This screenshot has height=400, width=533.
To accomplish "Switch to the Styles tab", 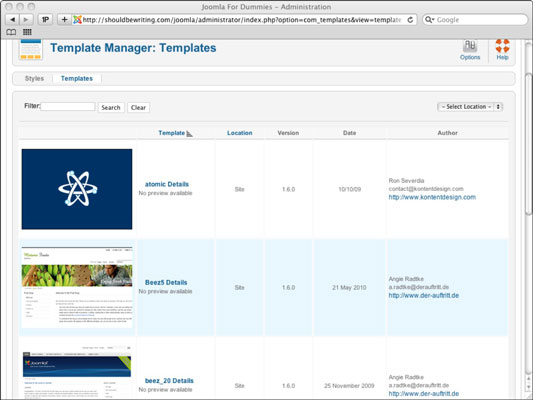I will (x=34, y=79).
